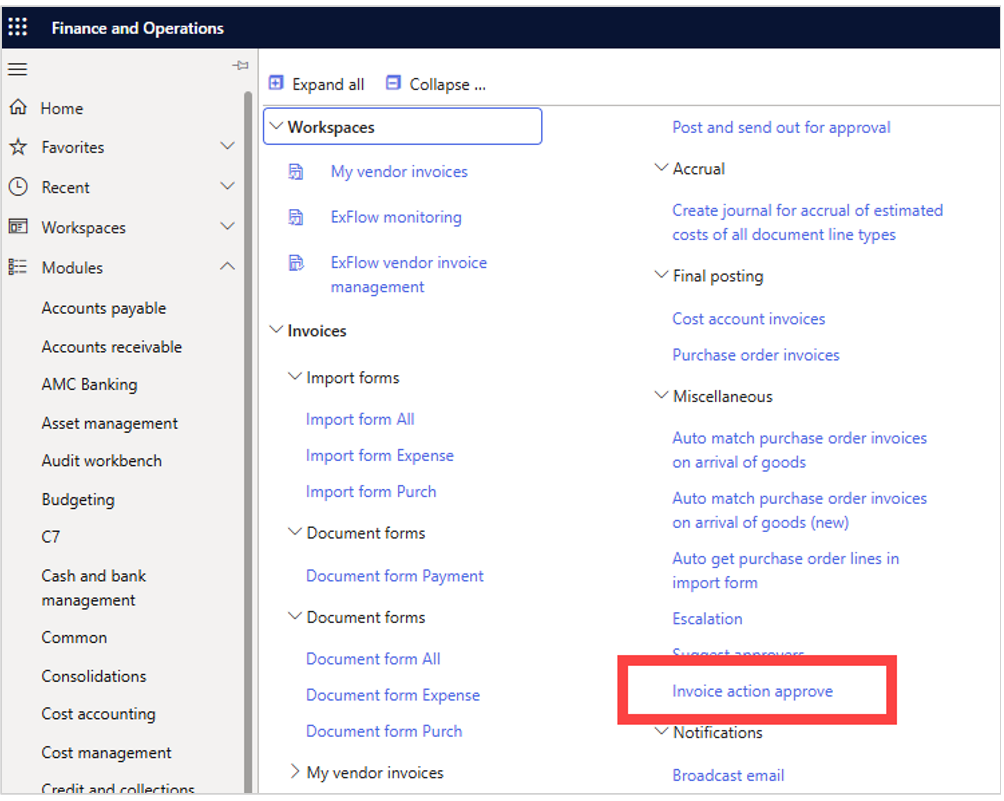Open the app launcher waffle icon

click(18, 27)
